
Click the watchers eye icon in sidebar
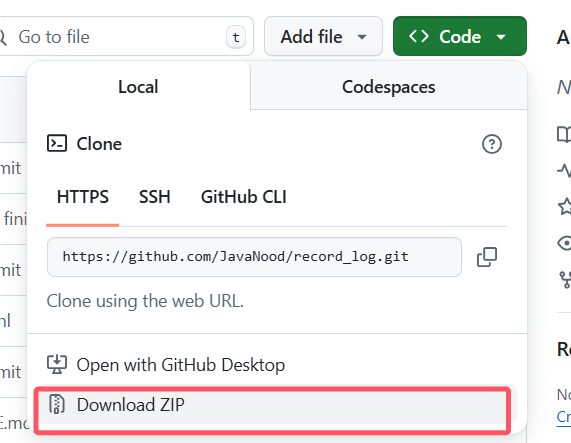pos(564,243)
